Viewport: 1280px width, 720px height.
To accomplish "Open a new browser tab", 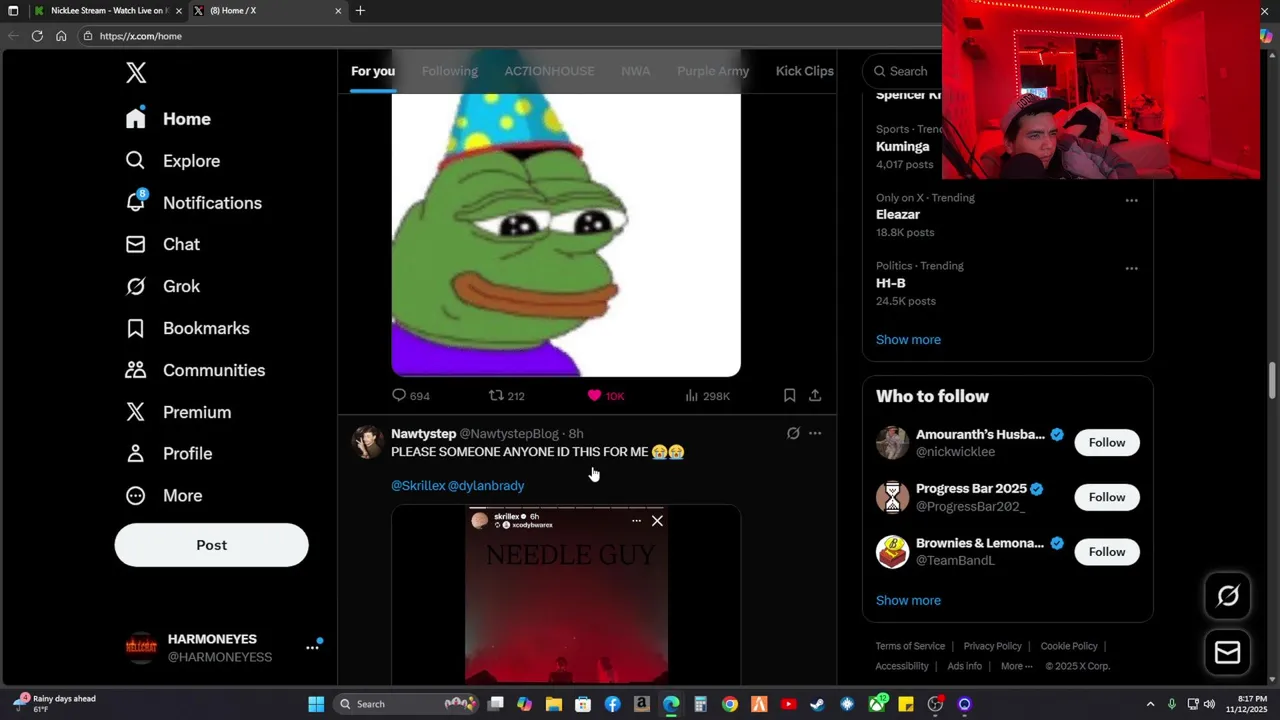I will coord(360,11).
